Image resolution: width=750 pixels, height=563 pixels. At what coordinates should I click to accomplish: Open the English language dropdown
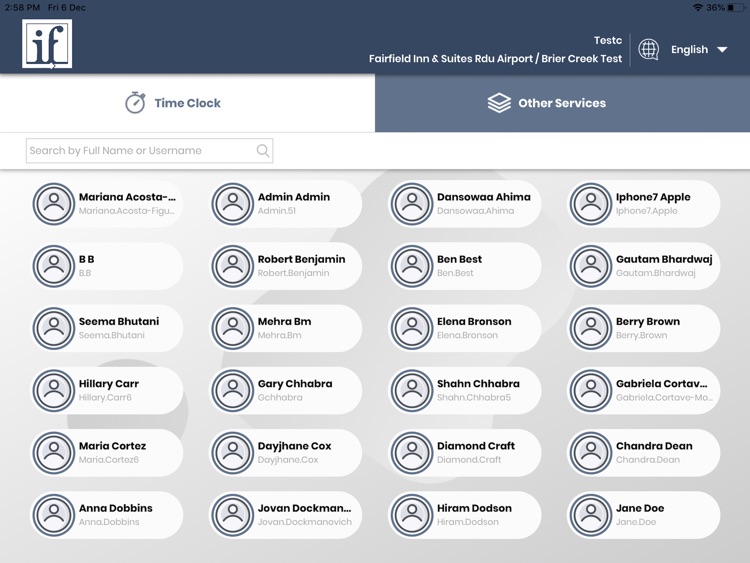point(699,50)
